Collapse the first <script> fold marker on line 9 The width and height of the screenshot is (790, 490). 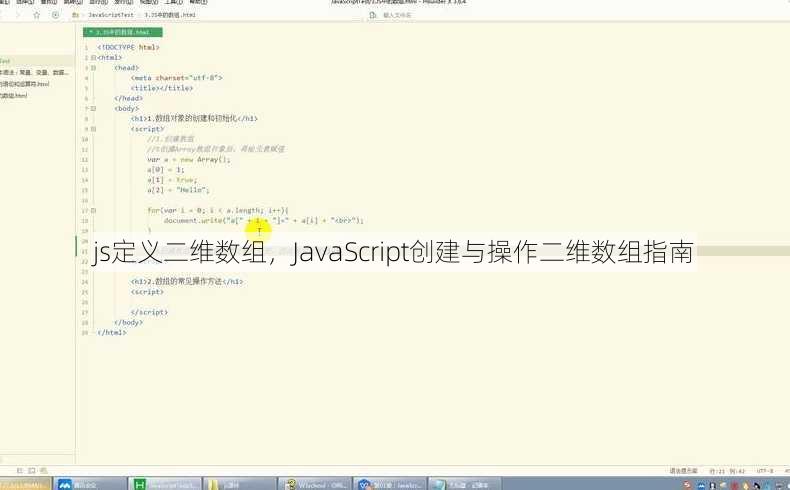(93, 129)
